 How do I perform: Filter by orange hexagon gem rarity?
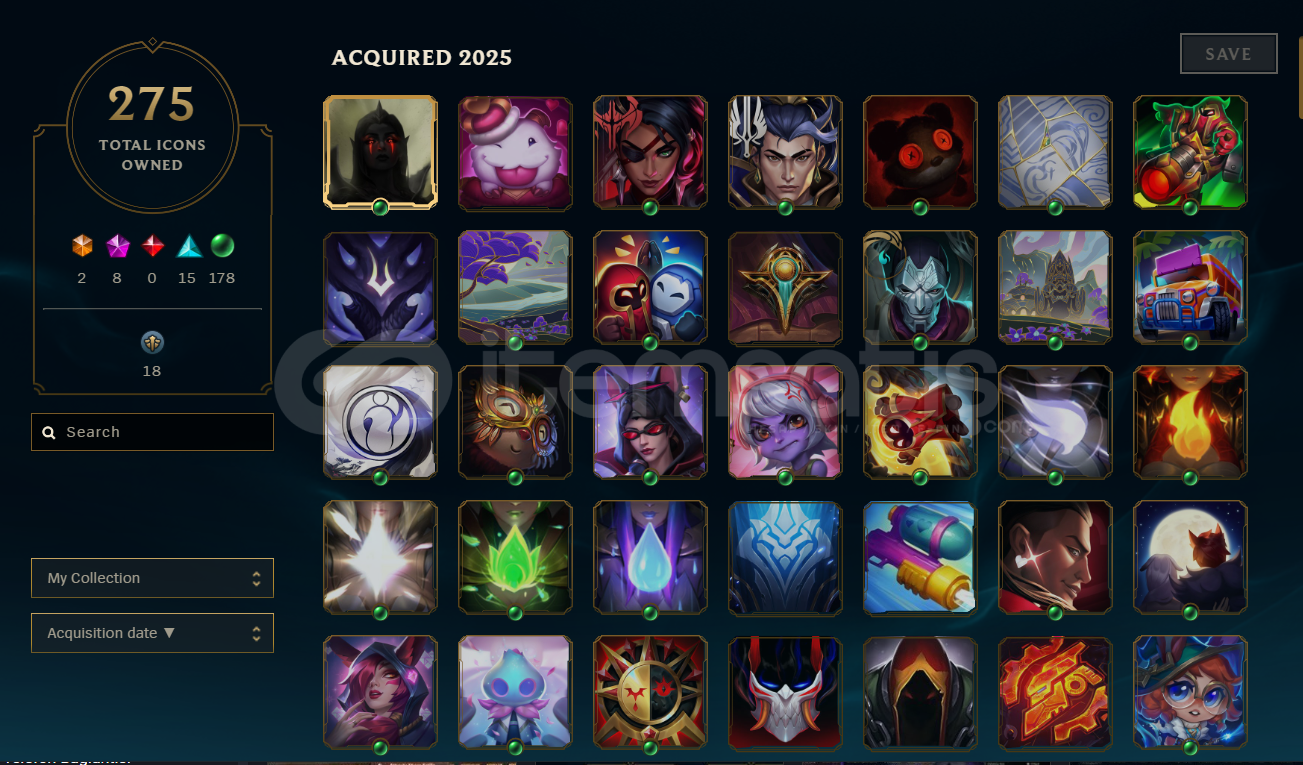tap(82, 246)
